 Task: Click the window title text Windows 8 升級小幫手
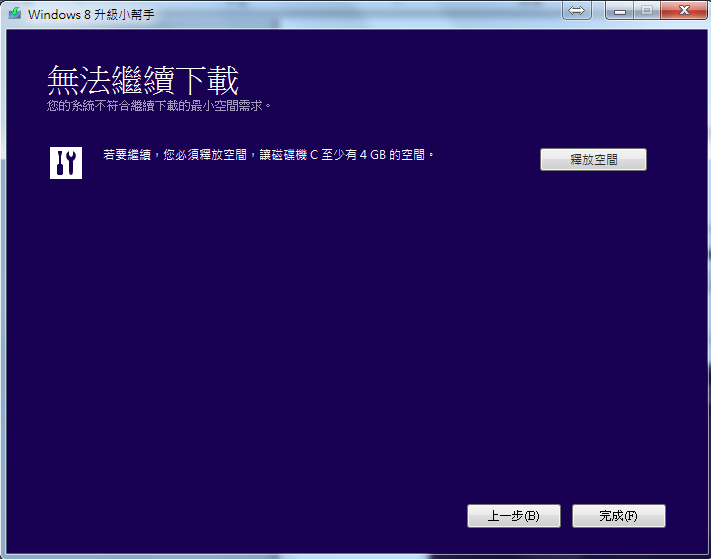(91, 15)
